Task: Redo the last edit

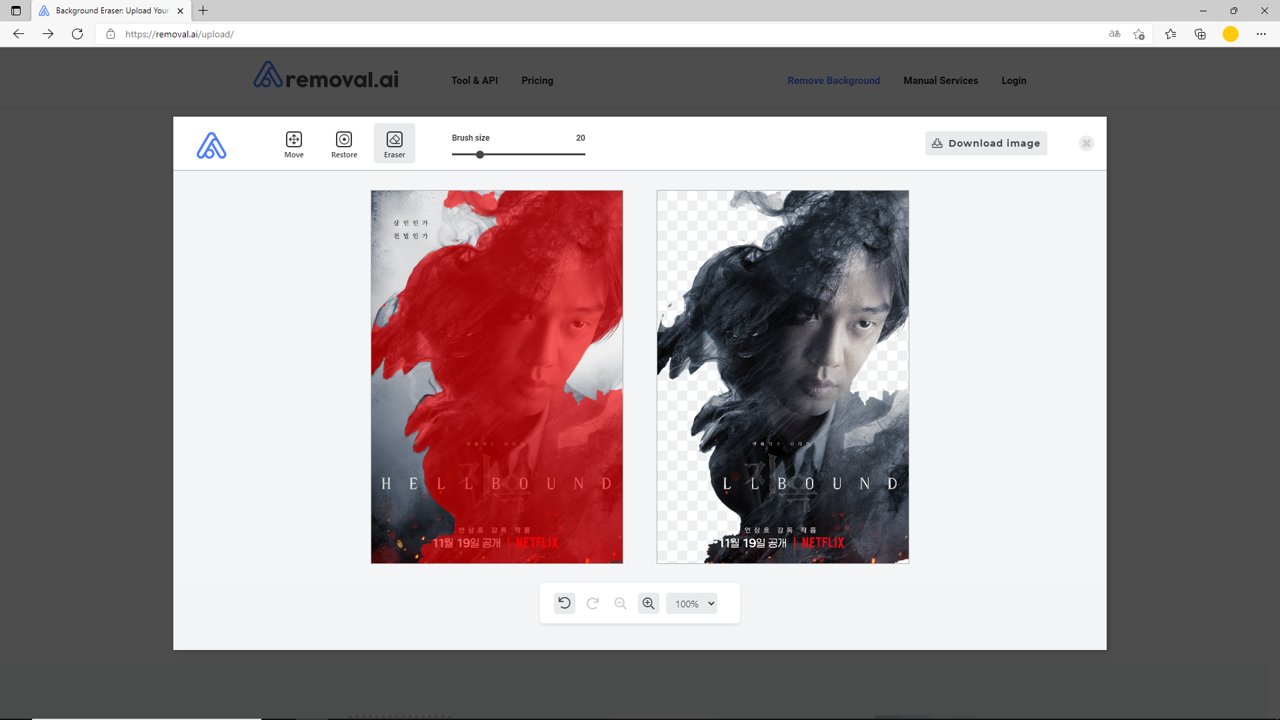Action: (x=592, y=603)
